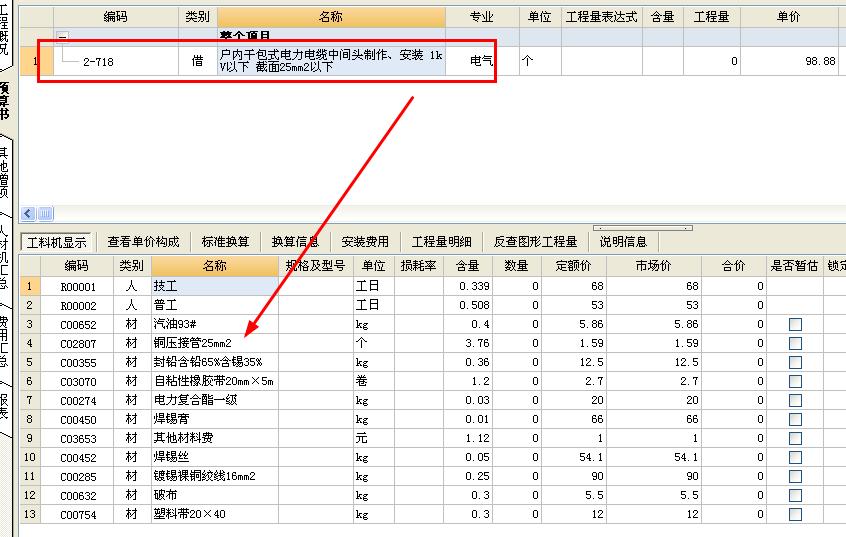
Task: Click the horizontal scrollbar thumb beside the left arrow
Action: [x=45, y=214]
